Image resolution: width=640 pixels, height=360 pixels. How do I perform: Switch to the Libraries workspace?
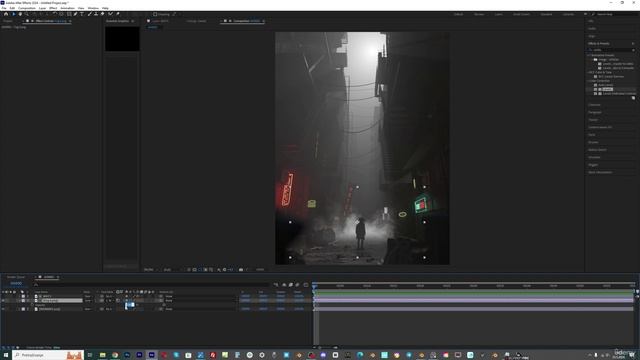568,14
